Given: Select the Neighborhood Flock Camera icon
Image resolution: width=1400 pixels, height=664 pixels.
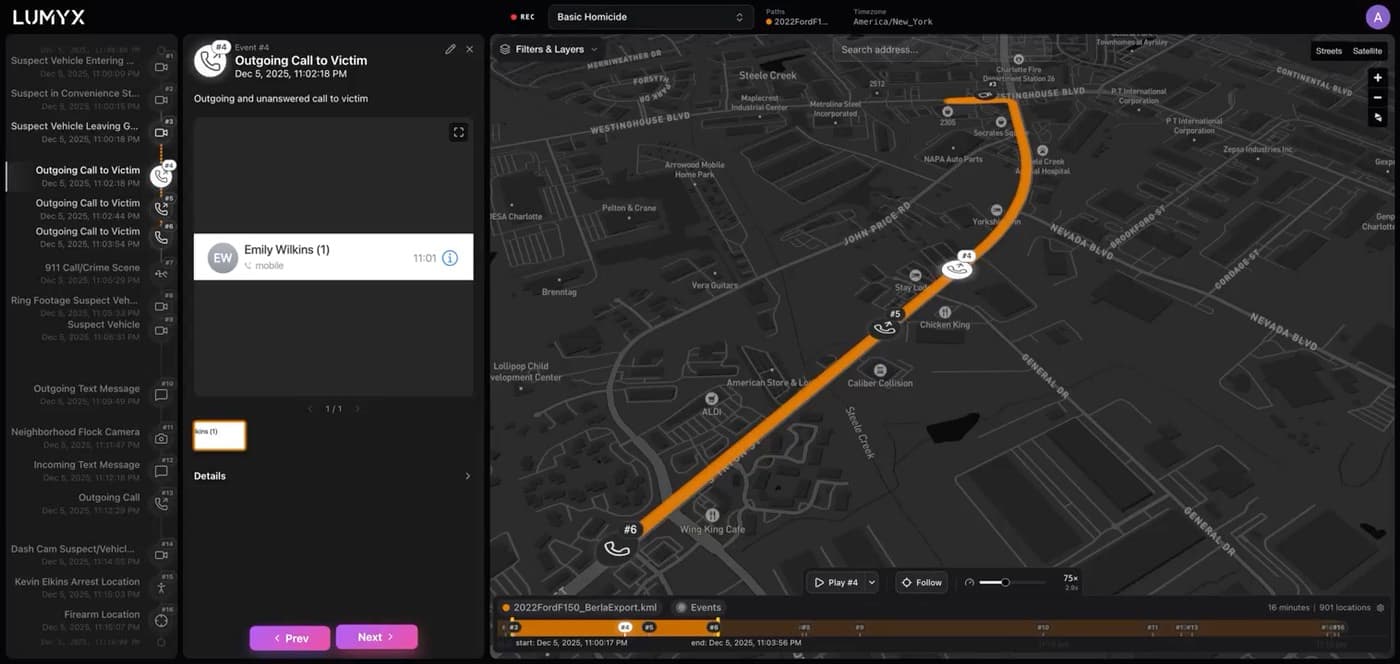Looking at the screenshot, I should 161,438.
